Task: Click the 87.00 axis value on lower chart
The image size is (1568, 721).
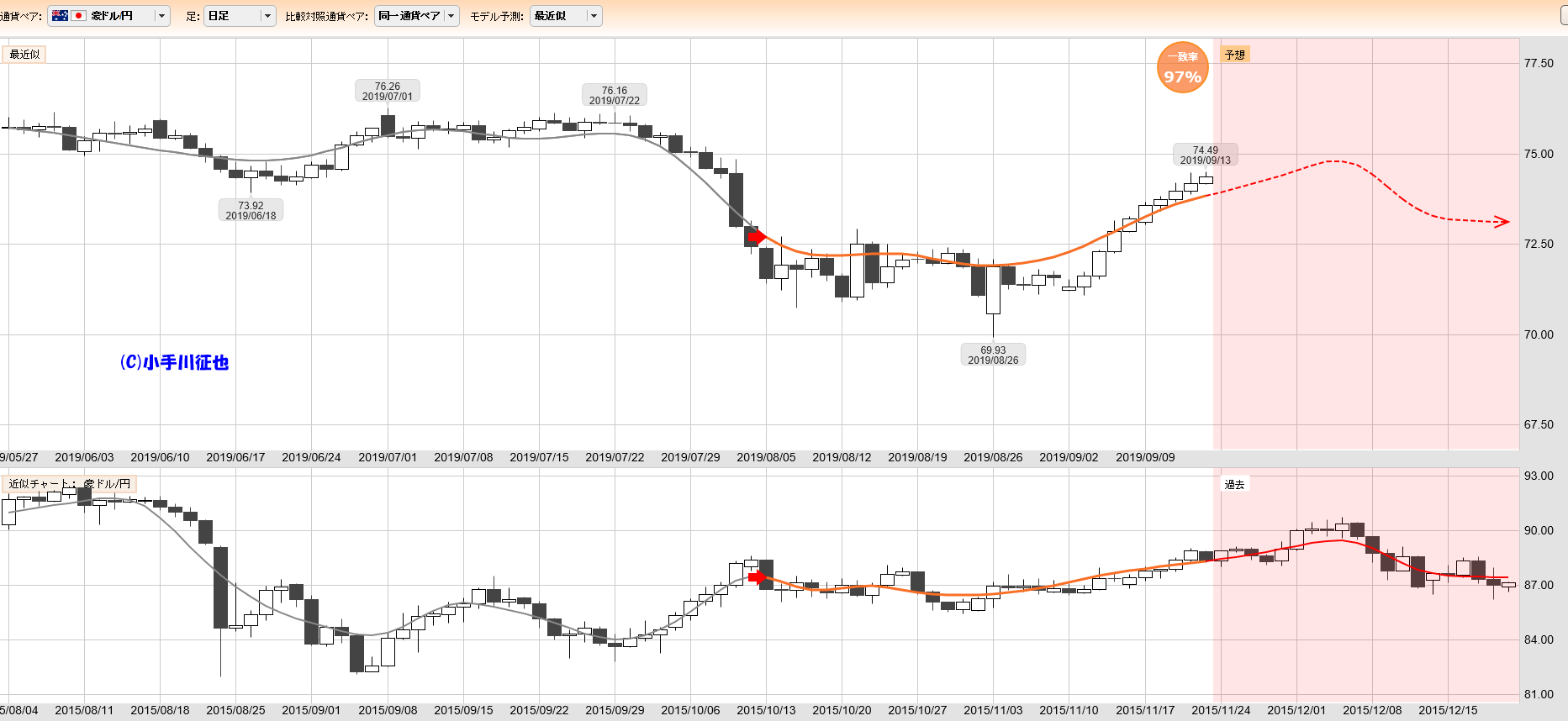Action: point(1539,585)
